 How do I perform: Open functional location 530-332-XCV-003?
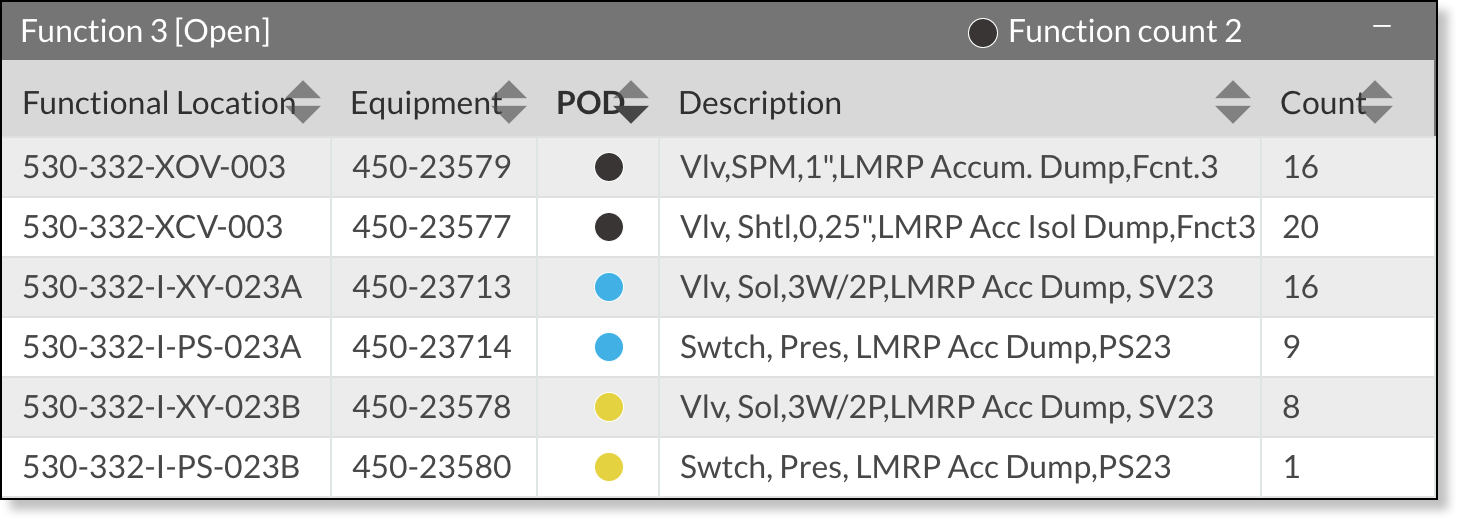153,227
